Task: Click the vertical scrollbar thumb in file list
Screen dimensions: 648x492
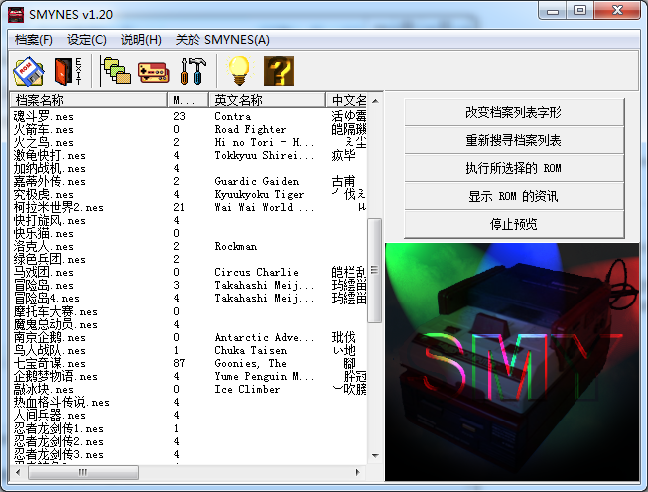Action: click(375, 270)
